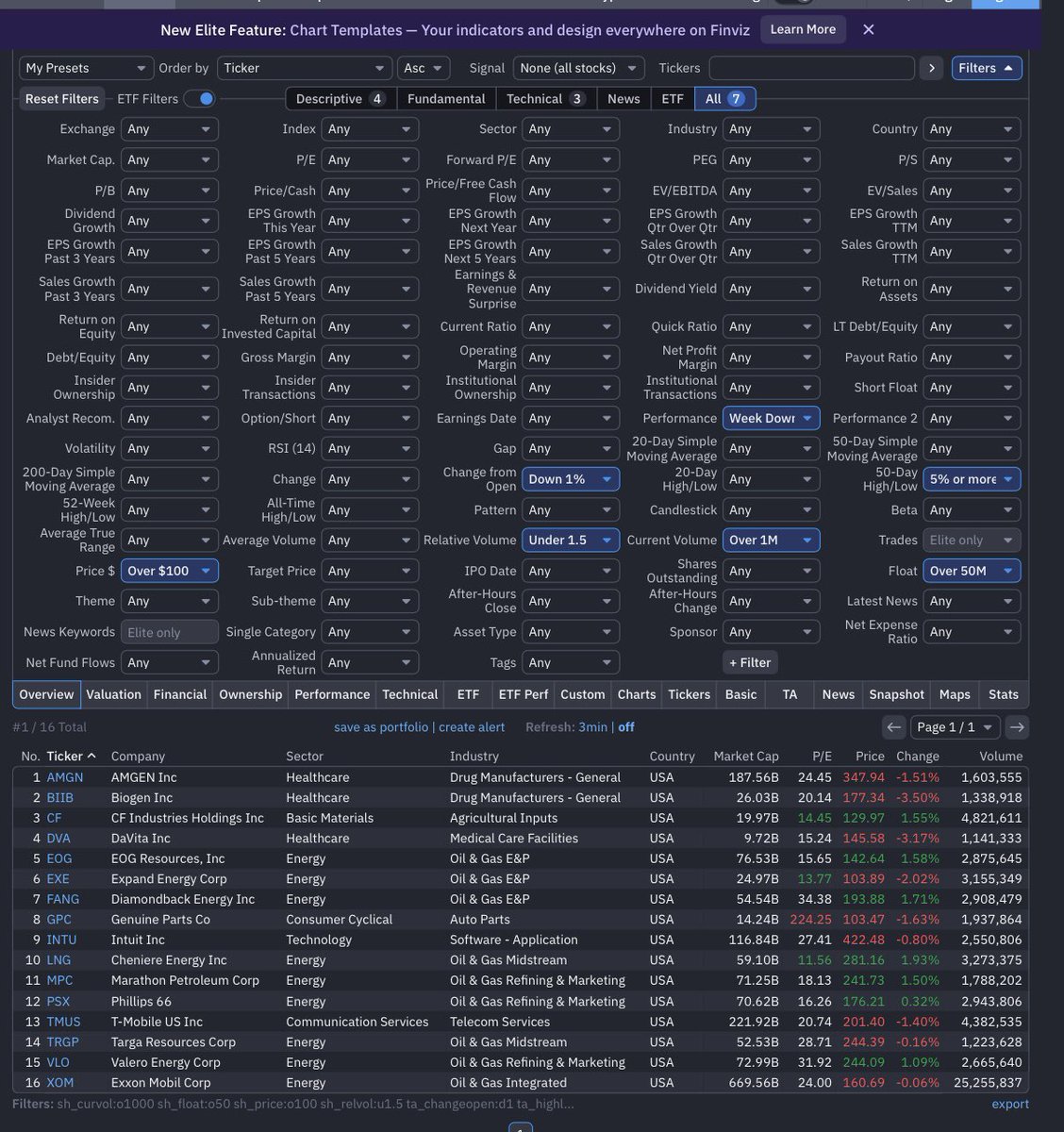Close the Elite Feature banner

pos(869,29)
